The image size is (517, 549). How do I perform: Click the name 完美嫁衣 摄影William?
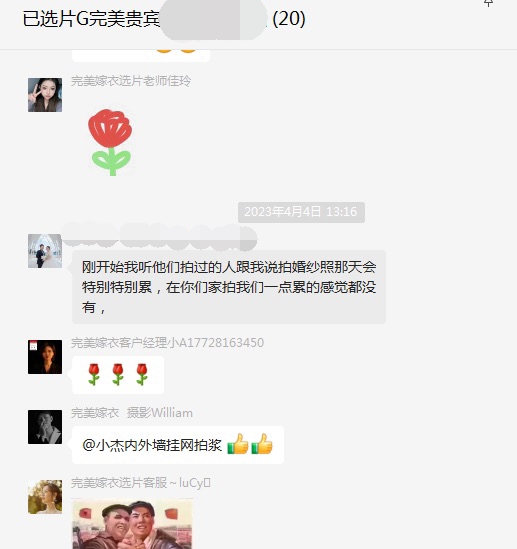(x=132, y=413)
